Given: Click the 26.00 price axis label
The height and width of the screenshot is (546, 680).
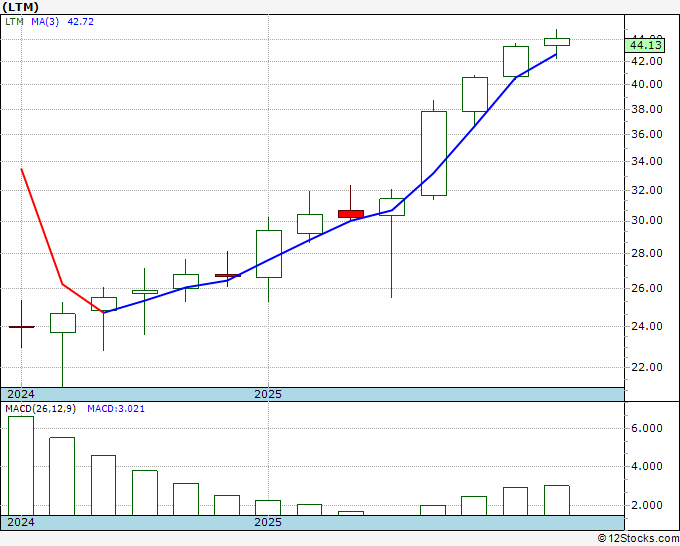Looking at the screenshot, I should point(647,288).
